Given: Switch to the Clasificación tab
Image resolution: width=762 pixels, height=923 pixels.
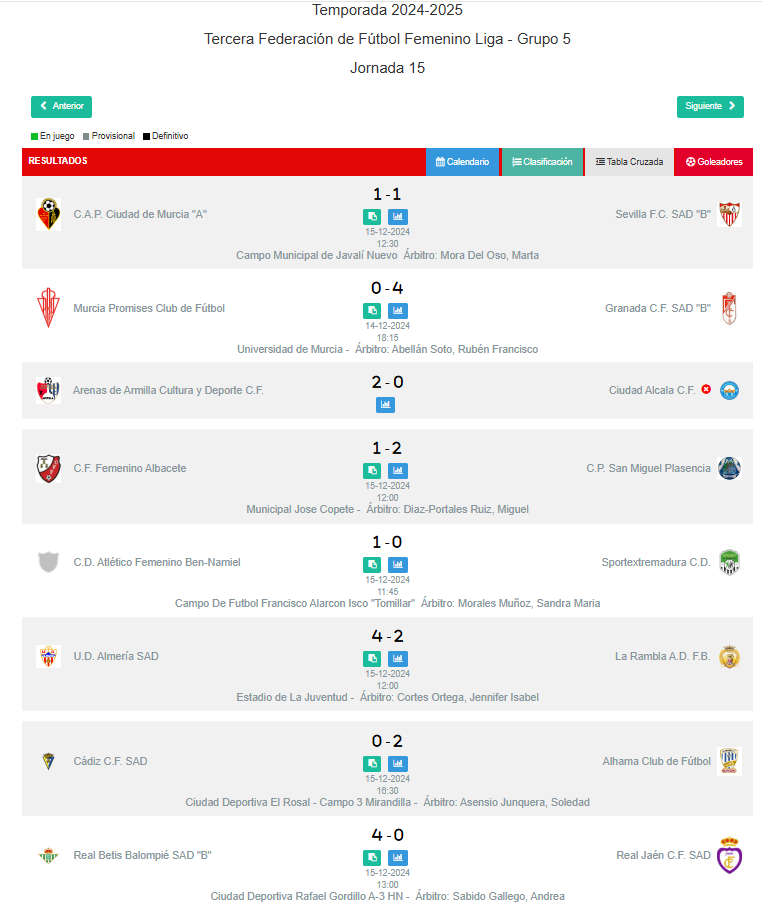Looking at the screenshot, I should click(x=542, y=162).
